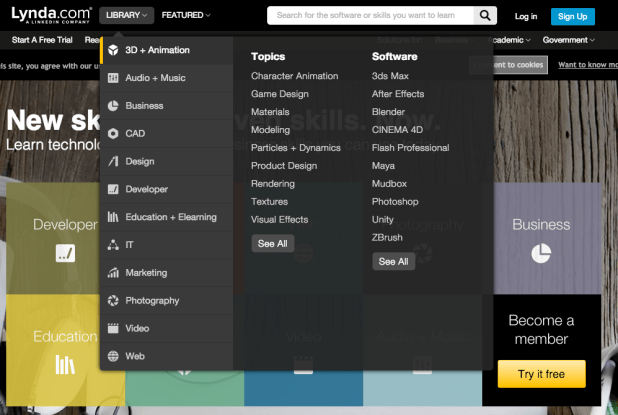618x415 pixels.
Task: Click the Developer code icon in menu
Action: pyautogui.click(x=113, y=189)
